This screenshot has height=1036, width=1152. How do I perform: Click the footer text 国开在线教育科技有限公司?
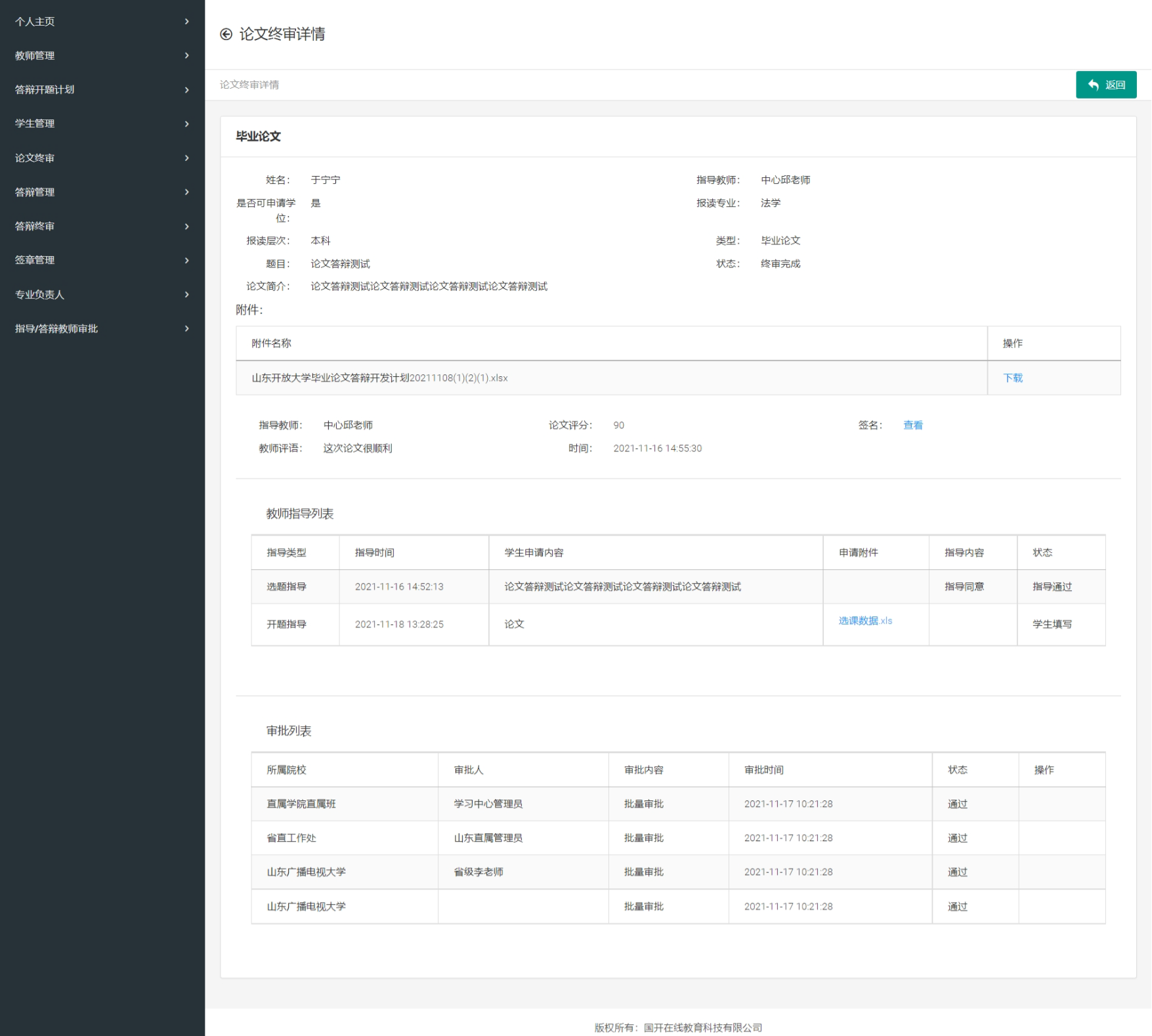[703, 1028]
